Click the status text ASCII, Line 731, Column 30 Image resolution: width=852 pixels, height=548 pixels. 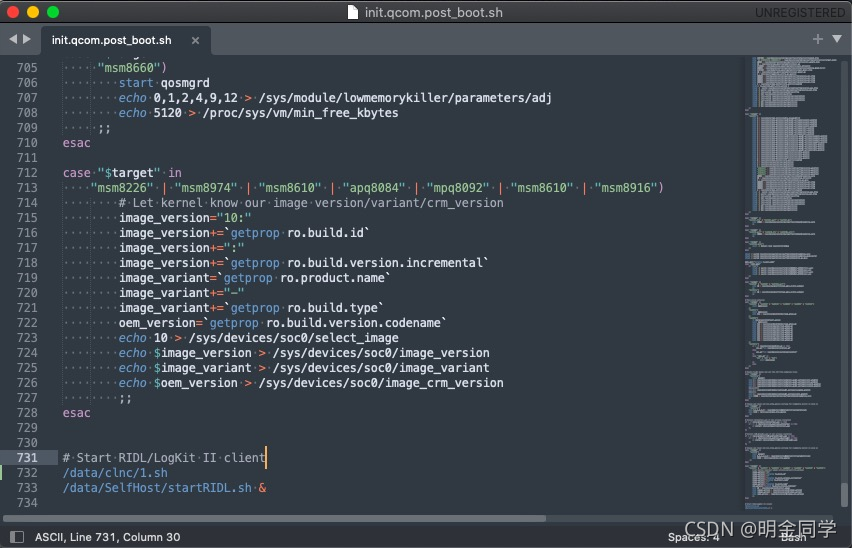(108, 537)
